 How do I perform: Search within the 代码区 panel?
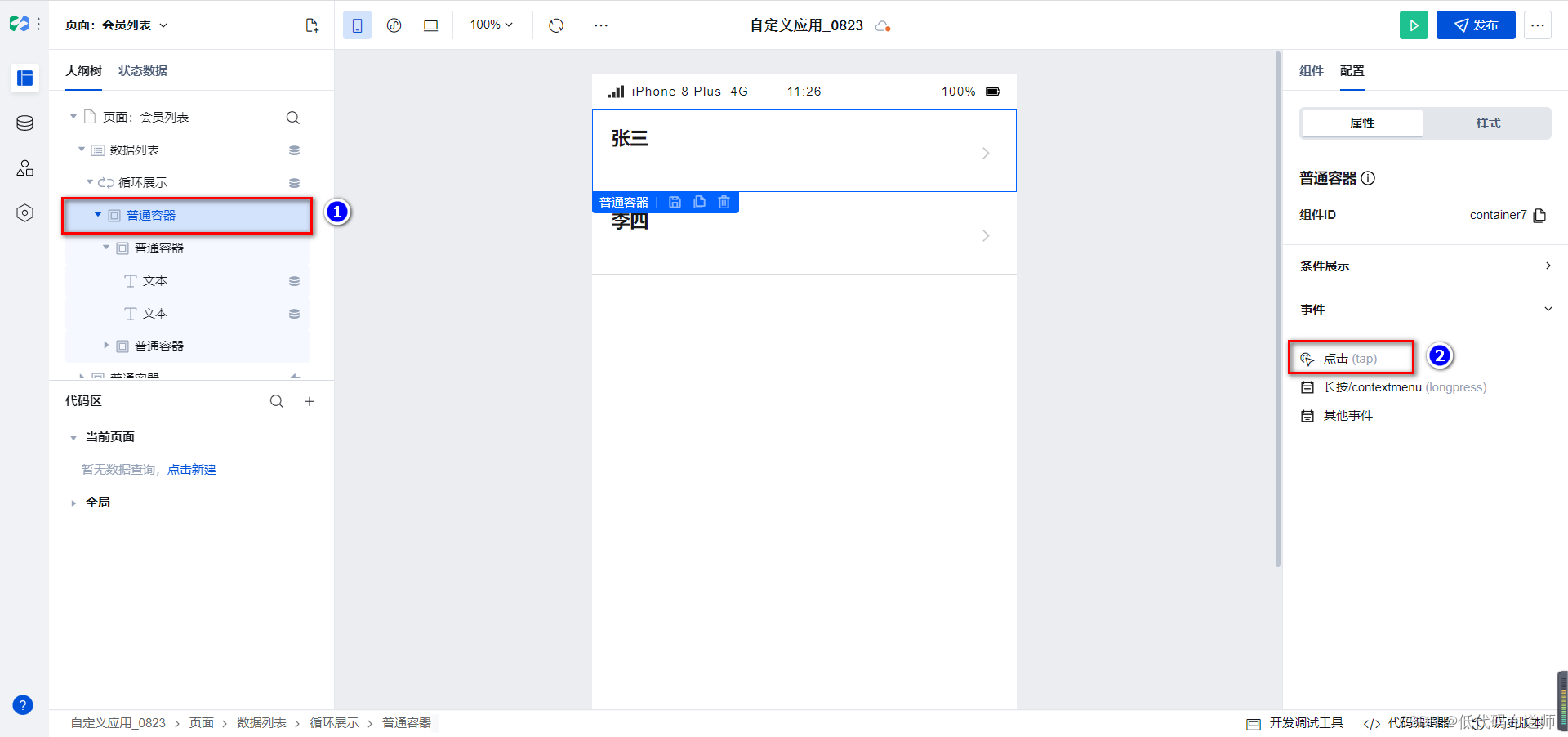point(277,401)
